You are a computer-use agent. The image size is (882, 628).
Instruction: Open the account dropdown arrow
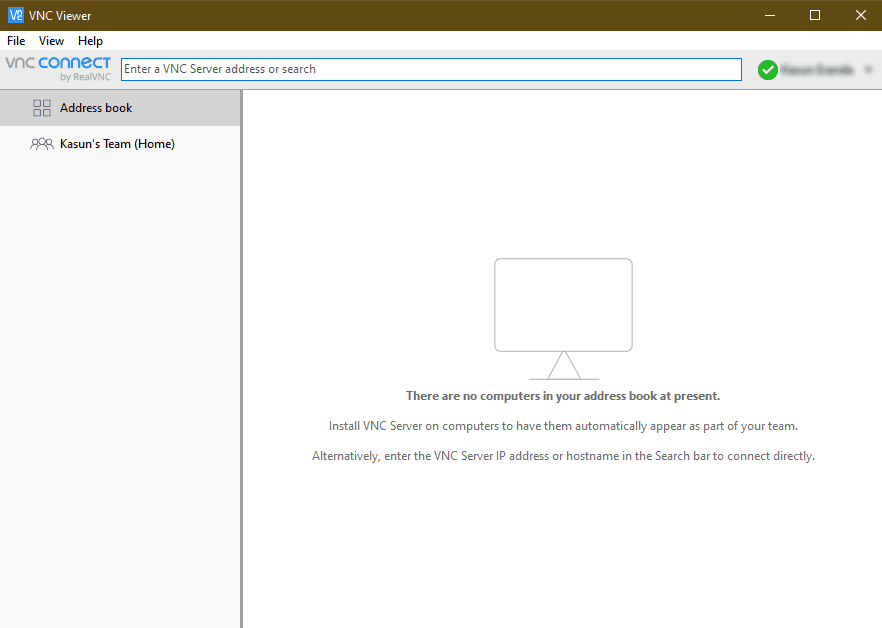pos(868,70)
